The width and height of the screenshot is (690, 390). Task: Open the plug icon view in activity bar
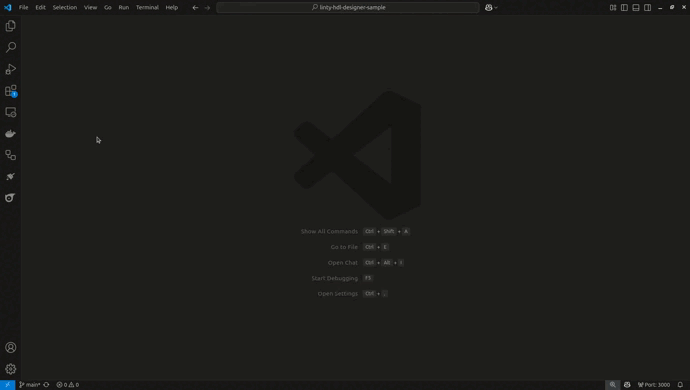11,177
